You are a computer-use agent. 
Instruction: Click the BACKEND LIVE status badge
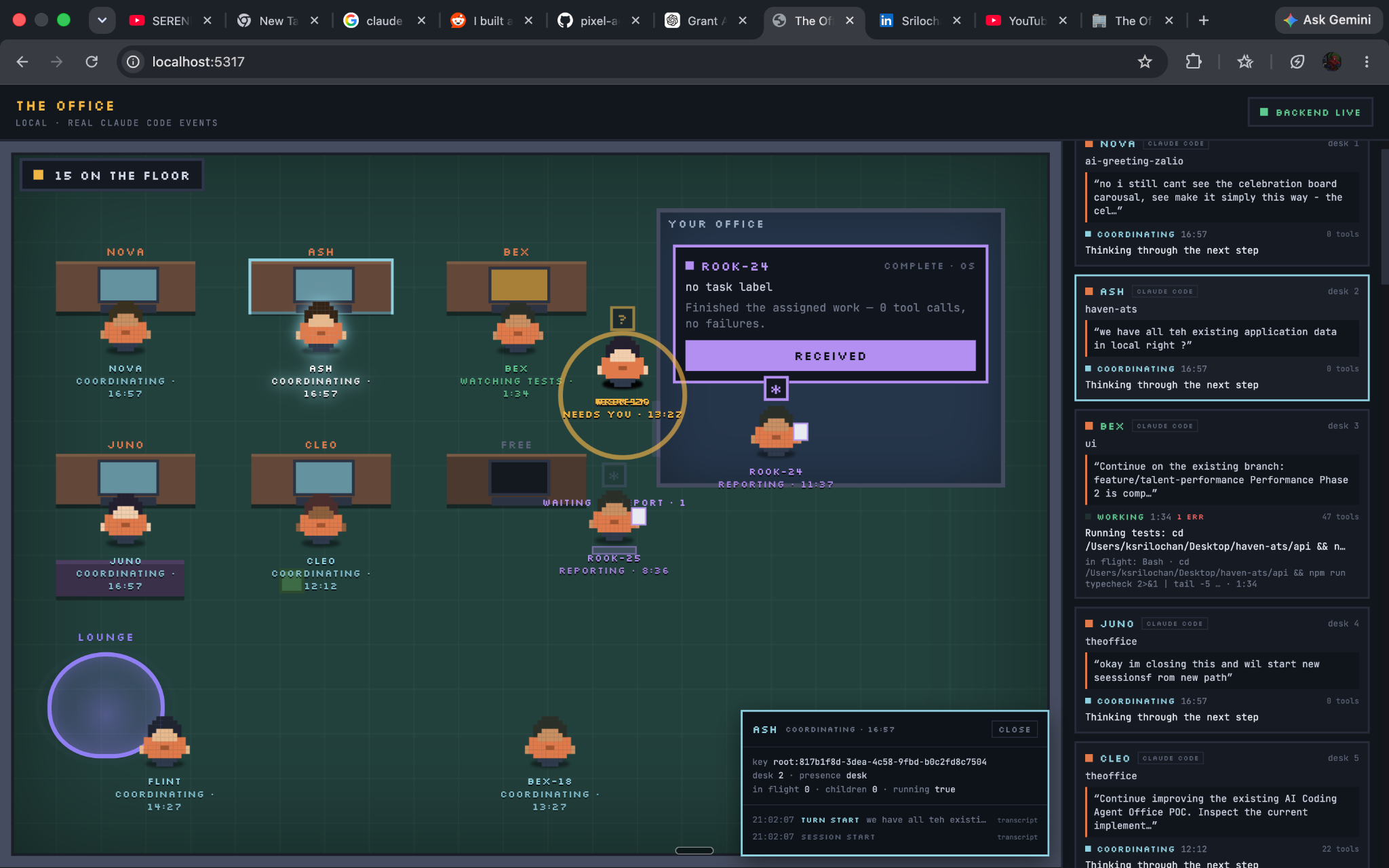(x=1310, y=113)
